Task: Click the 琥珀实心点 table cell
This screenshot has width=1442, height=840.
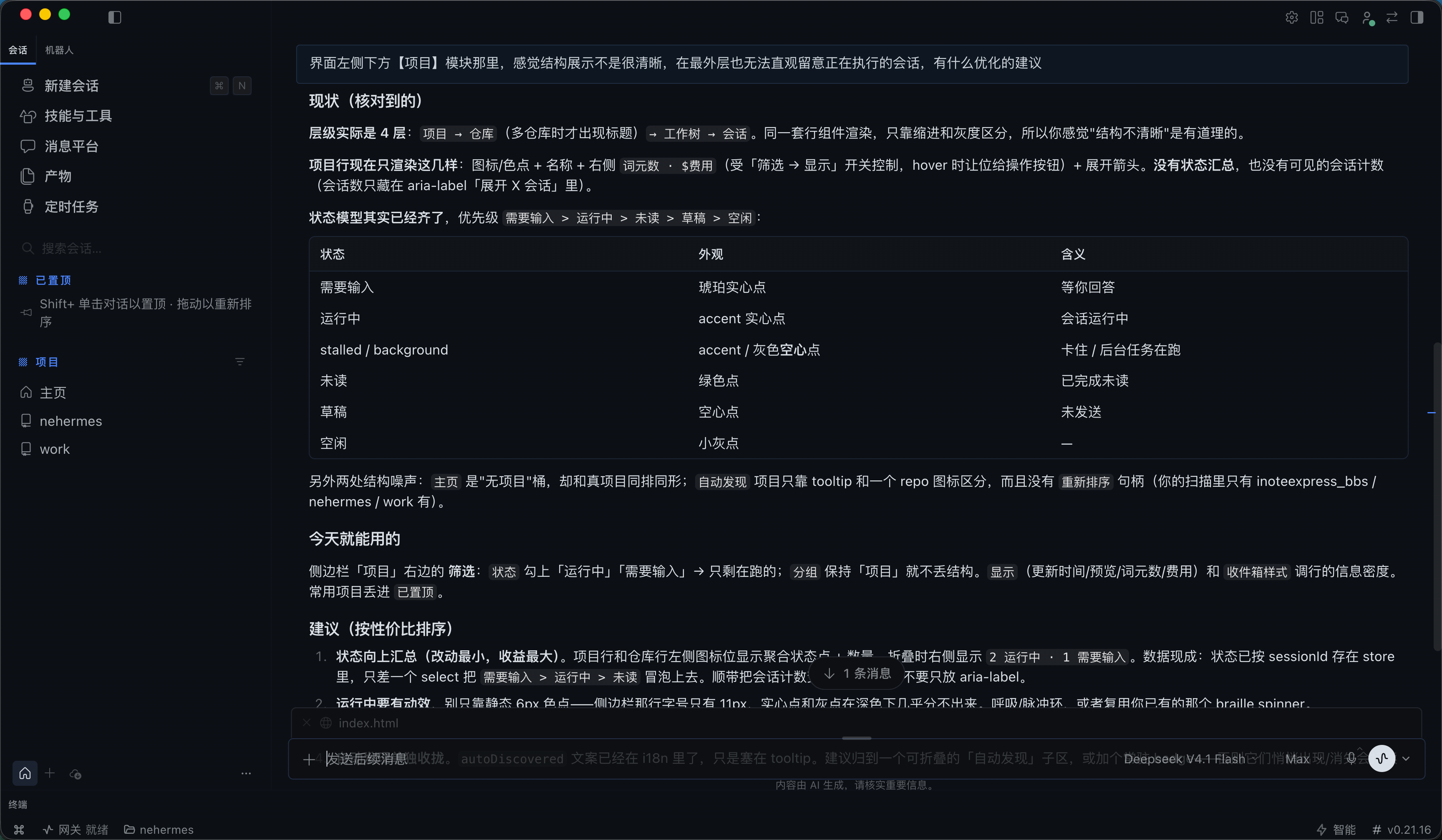Action: click(x=732, y=287)
